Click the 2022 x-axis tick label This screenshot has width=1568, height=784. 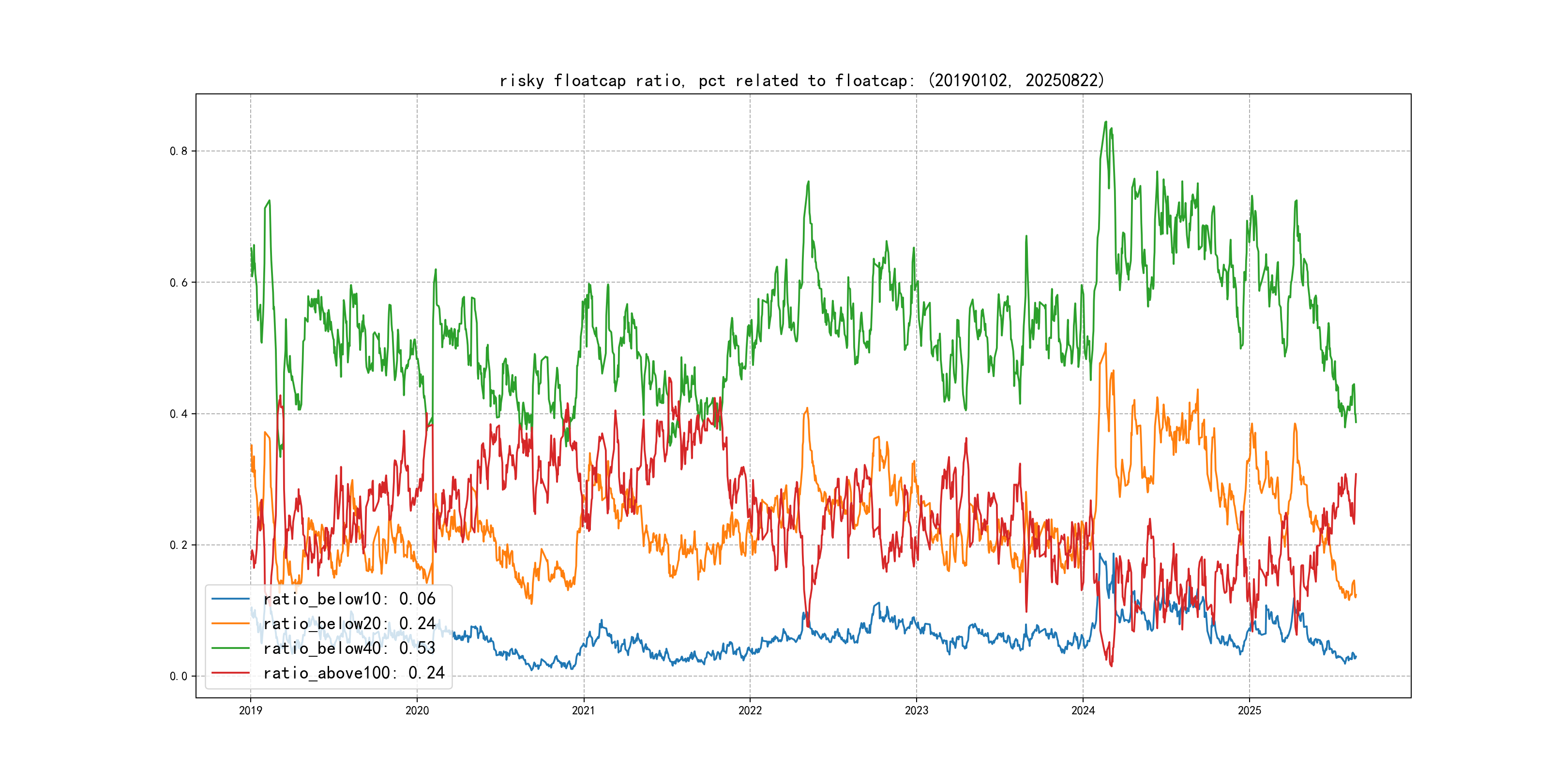(x=750, y=710)
